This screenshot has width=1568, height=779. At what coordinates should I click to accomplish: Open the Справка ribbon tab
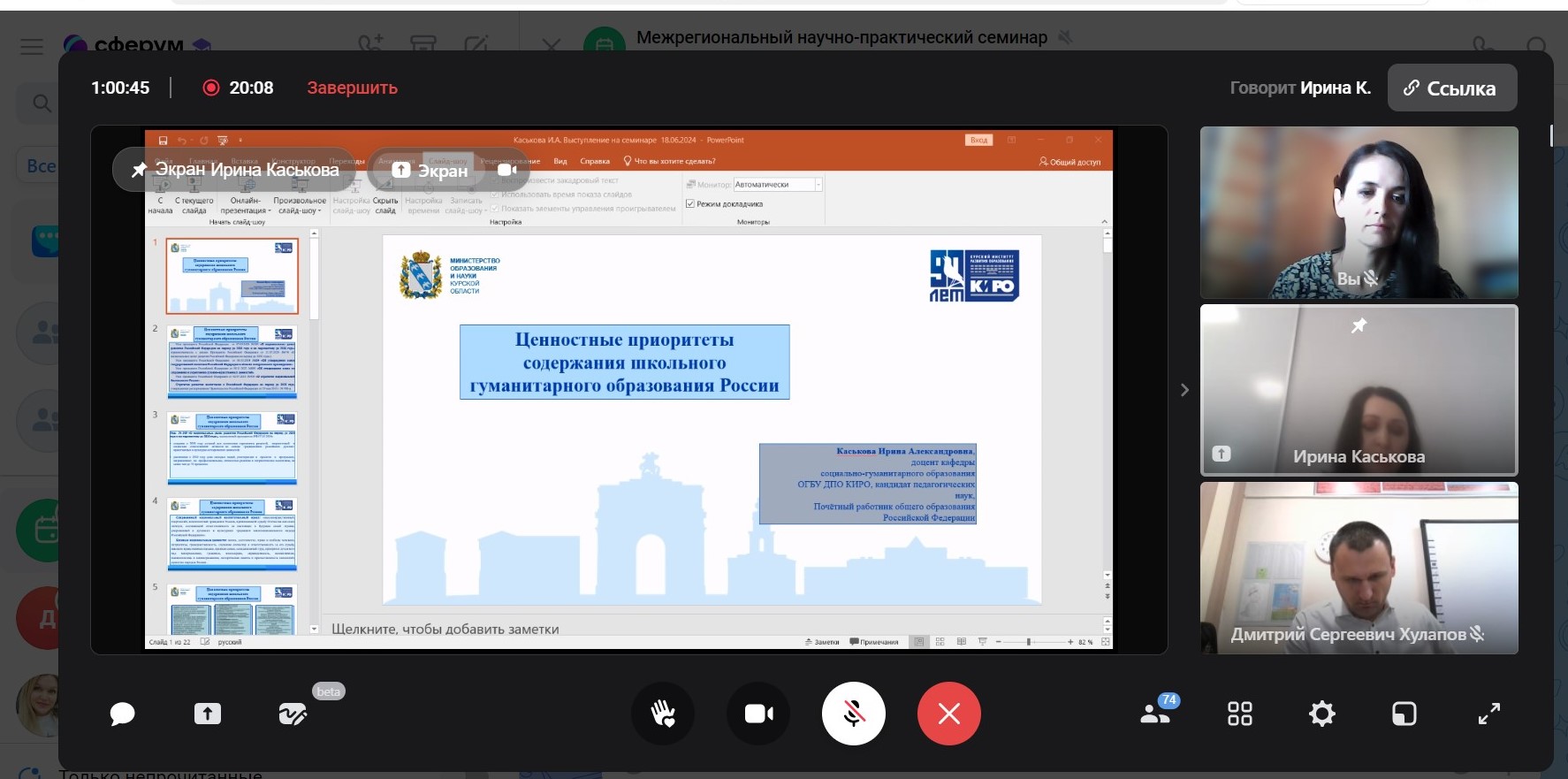[x=595, y=161]
